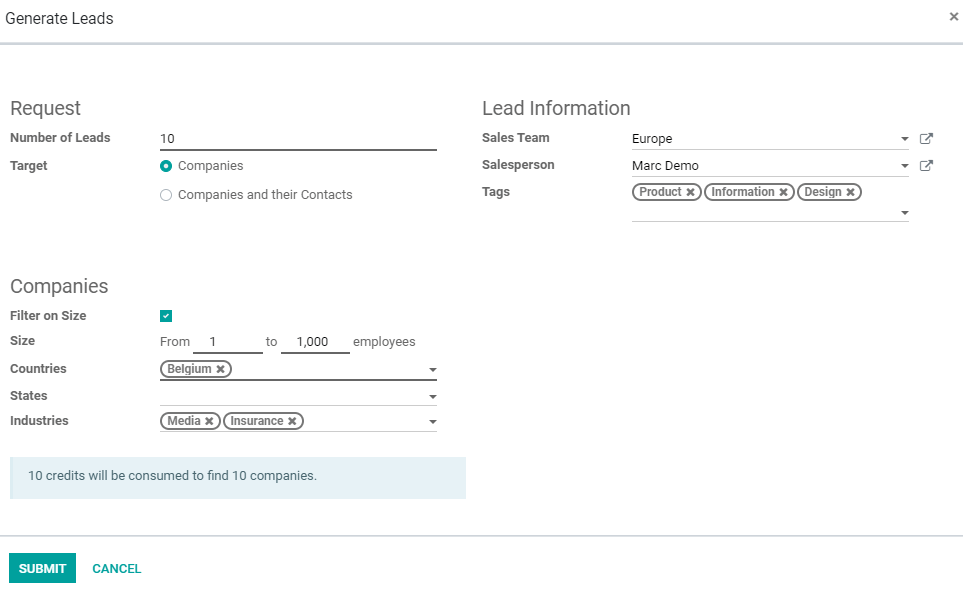This screenshot has height=599, width=963.
Task: Click the maximum employees size field
Action: [315, 342]
